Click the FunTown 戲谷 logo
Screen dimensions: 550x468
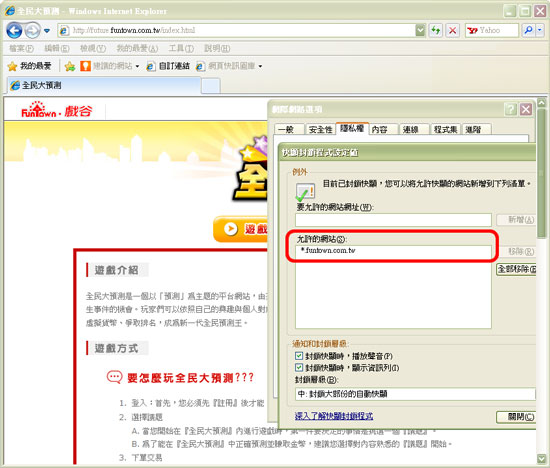[56, 110]
